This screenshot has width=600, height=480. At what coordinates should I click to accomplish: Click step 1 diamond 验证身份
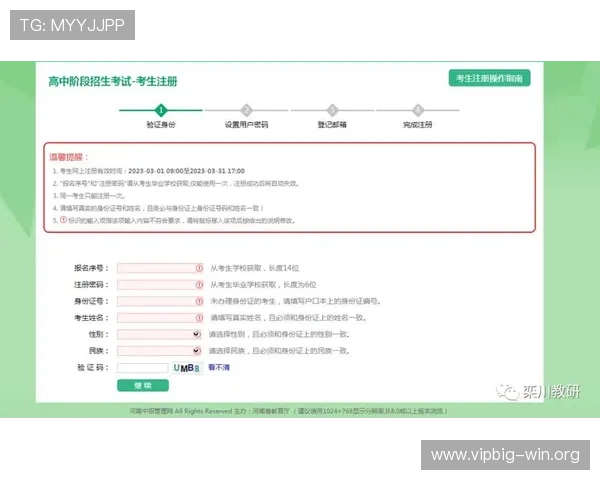coord(161,110)
